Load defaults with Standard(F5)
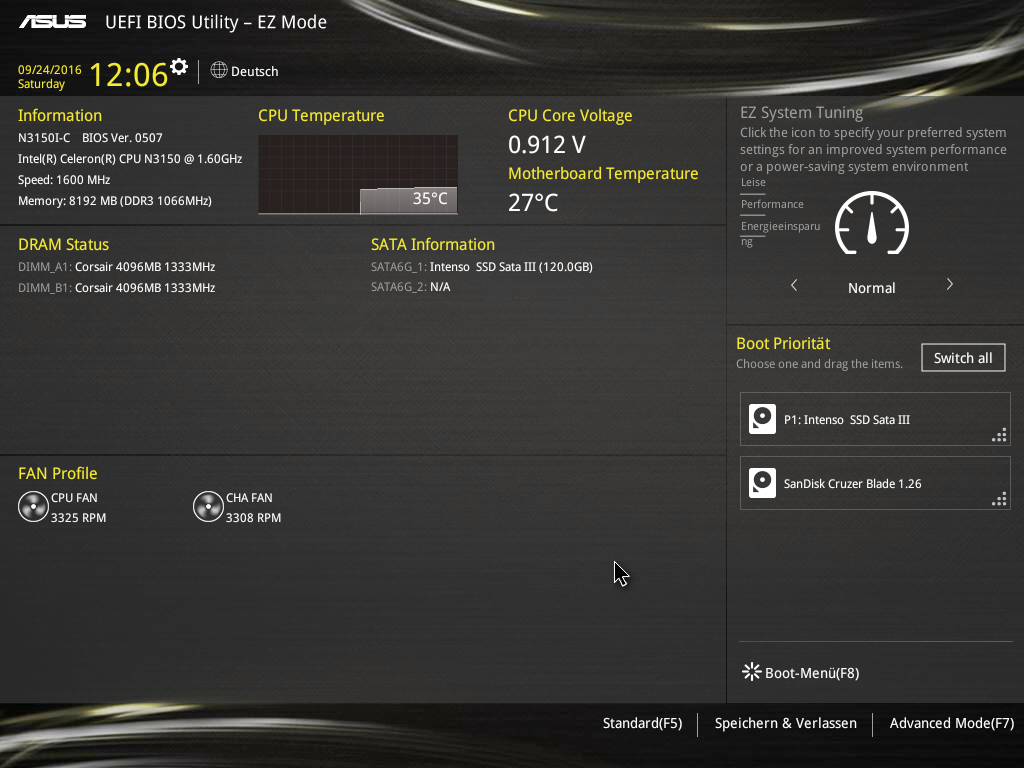 click(642, 723)
